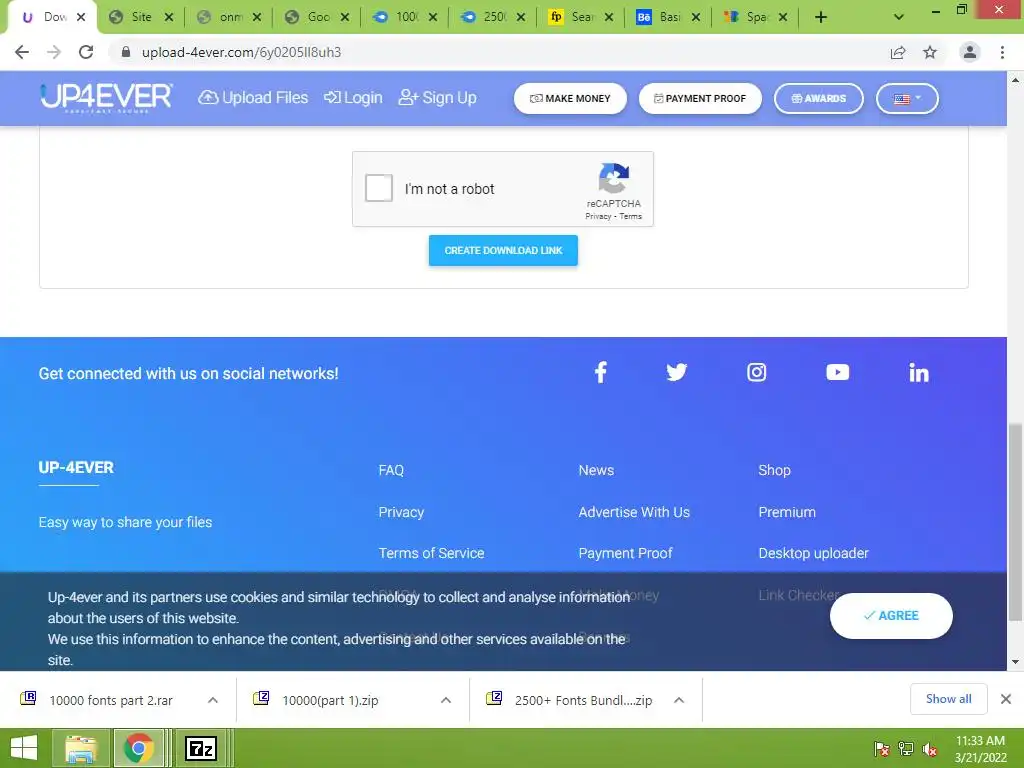Open Action Center flag tray icon
This screenshot has height=768, width=1024.
[881, 749]
